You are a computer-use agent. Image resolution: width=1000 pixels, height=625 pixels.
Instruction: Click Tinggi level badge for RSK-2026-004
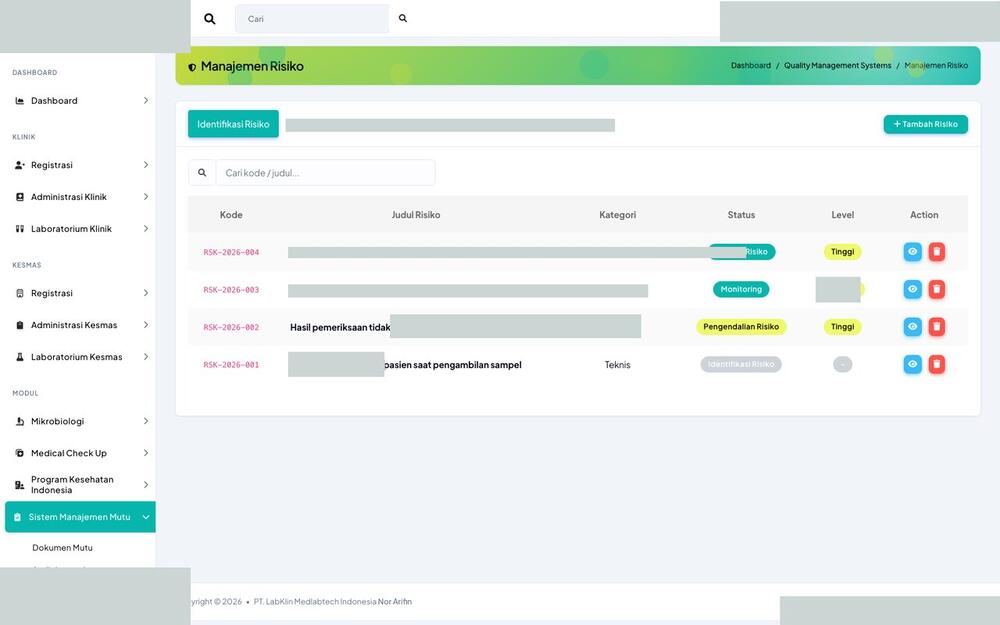(842, 252)
